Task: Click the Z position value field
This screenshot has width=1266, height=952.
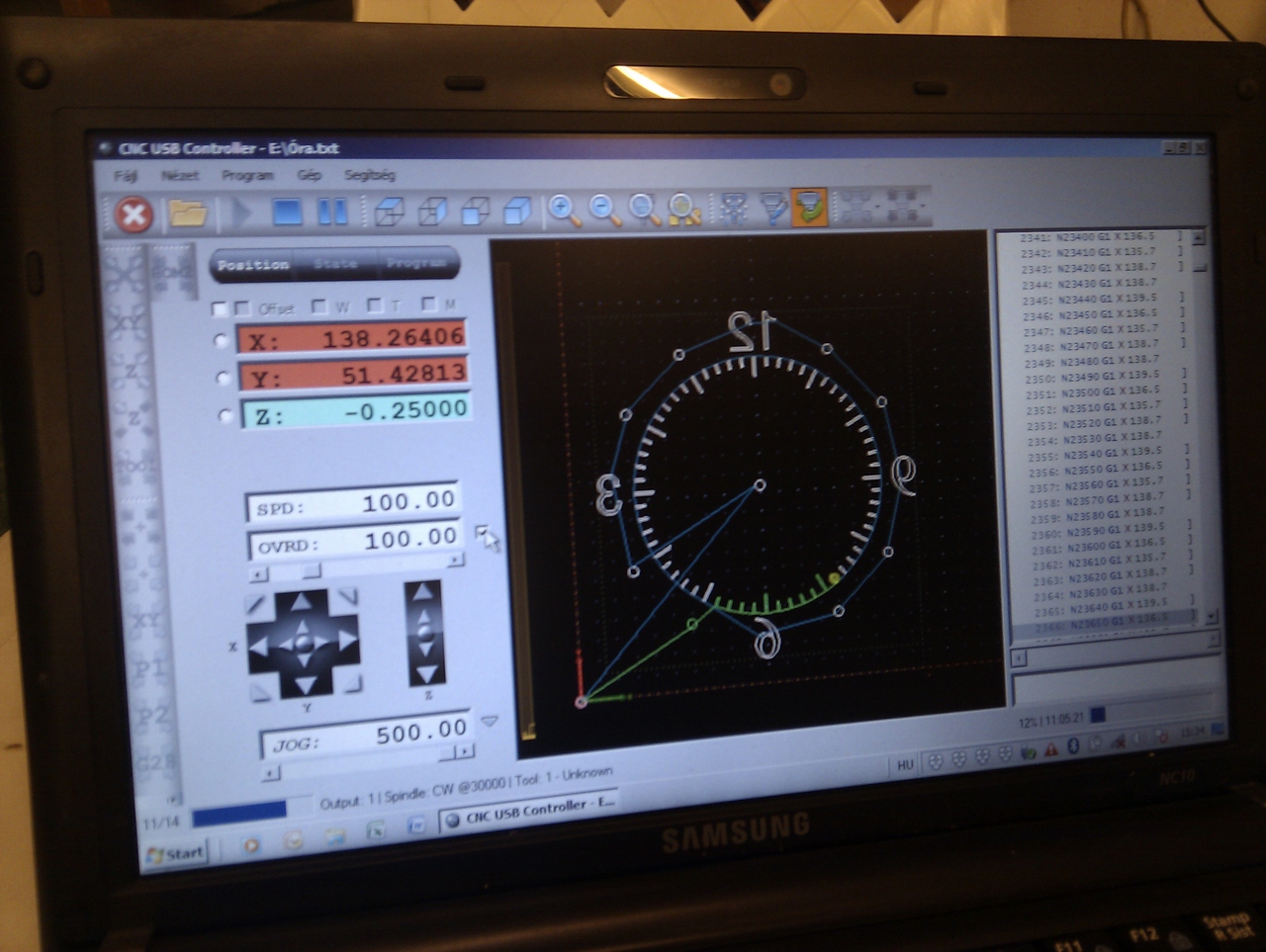Action: 355,411
